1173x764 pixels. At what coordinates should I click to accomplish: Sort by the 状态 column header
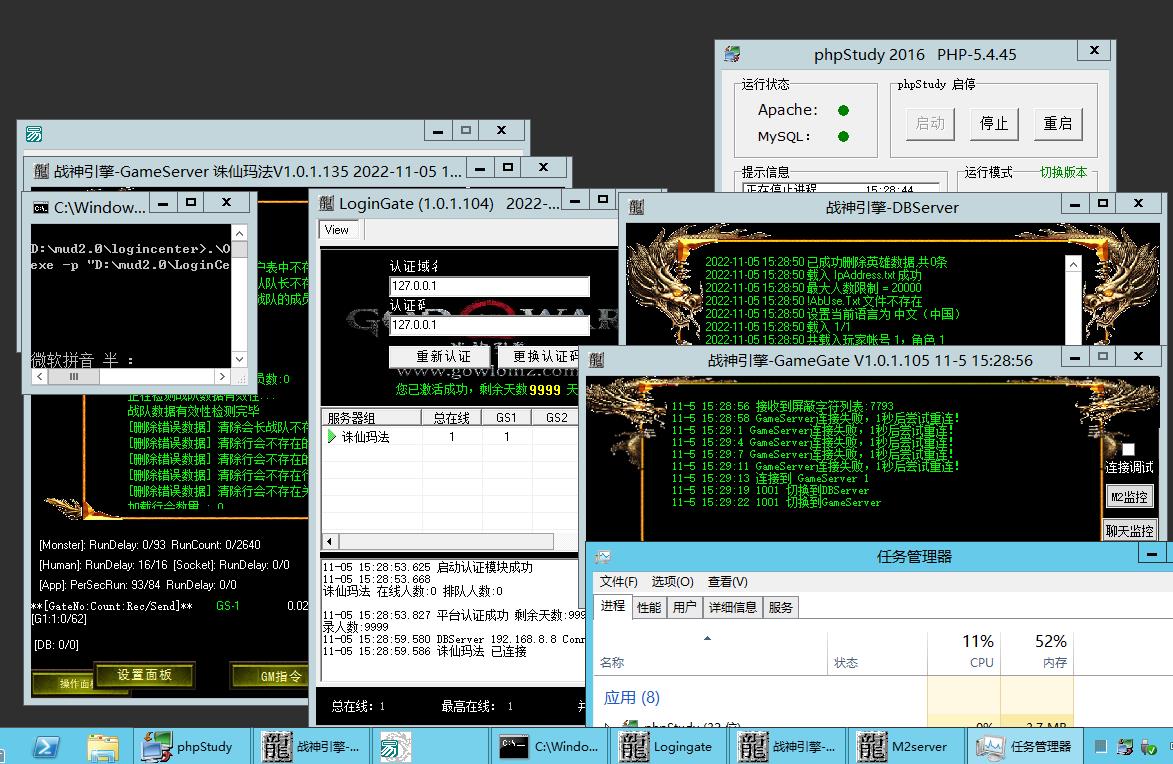877,652
